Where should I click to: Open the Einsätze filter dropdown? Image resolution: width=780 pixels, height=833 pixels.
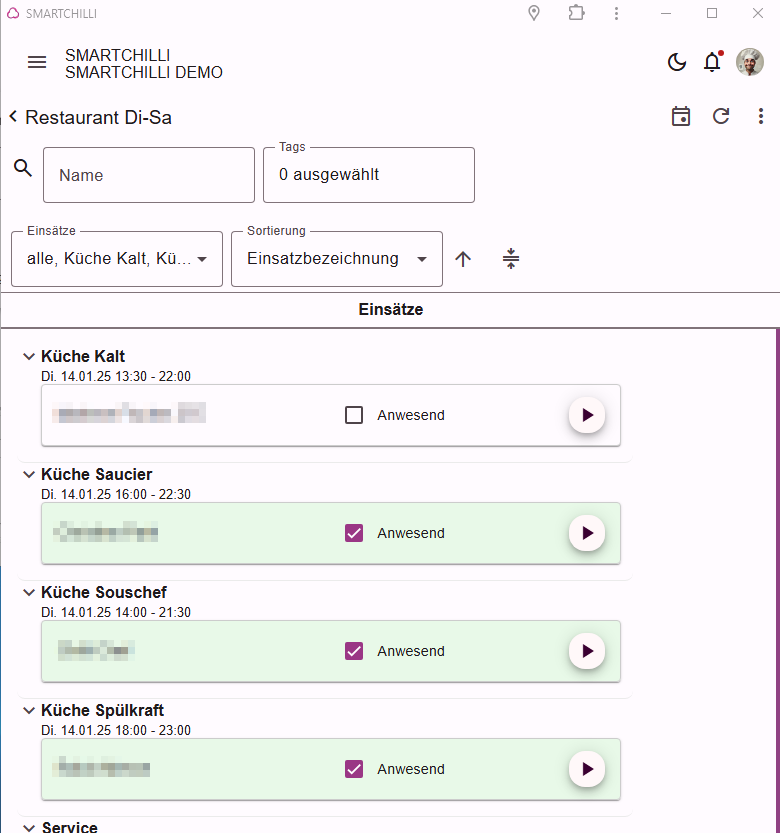click(x=117, y=259)
